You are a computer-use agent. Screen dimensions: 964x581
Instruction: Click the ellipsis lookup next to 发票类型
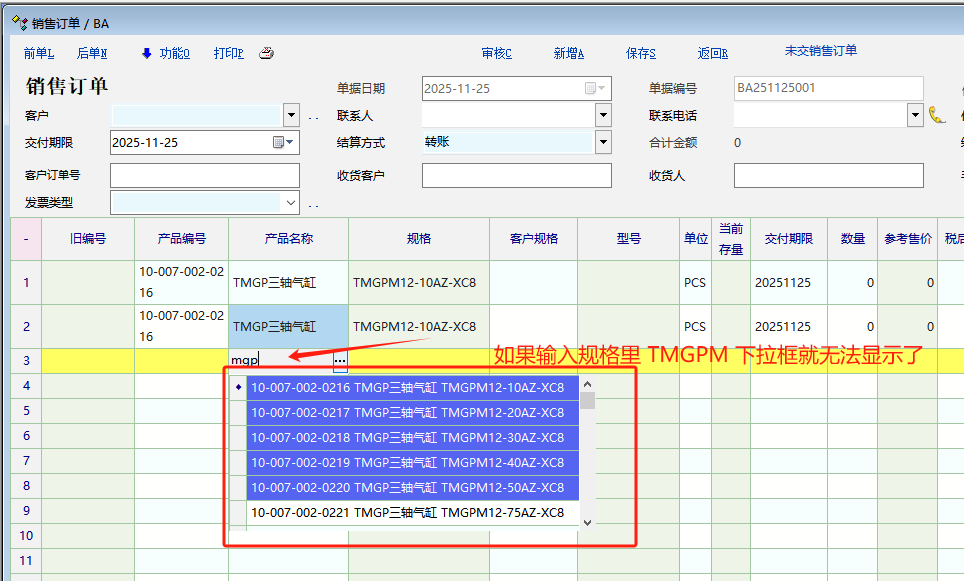313,205
